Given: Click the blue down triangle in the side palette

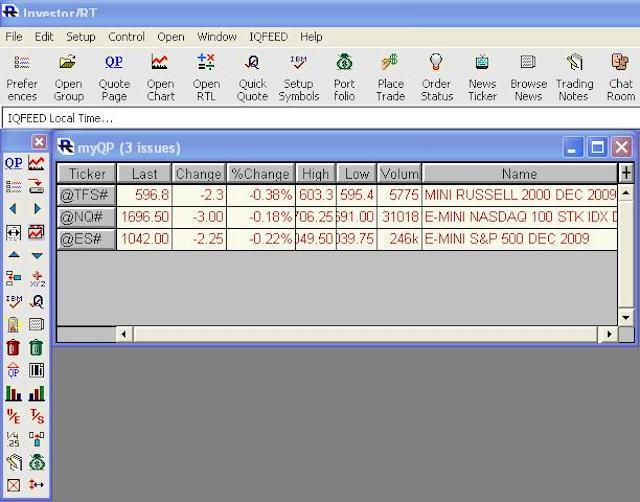Looking at the screenshot, I should [x=37, y=255].
